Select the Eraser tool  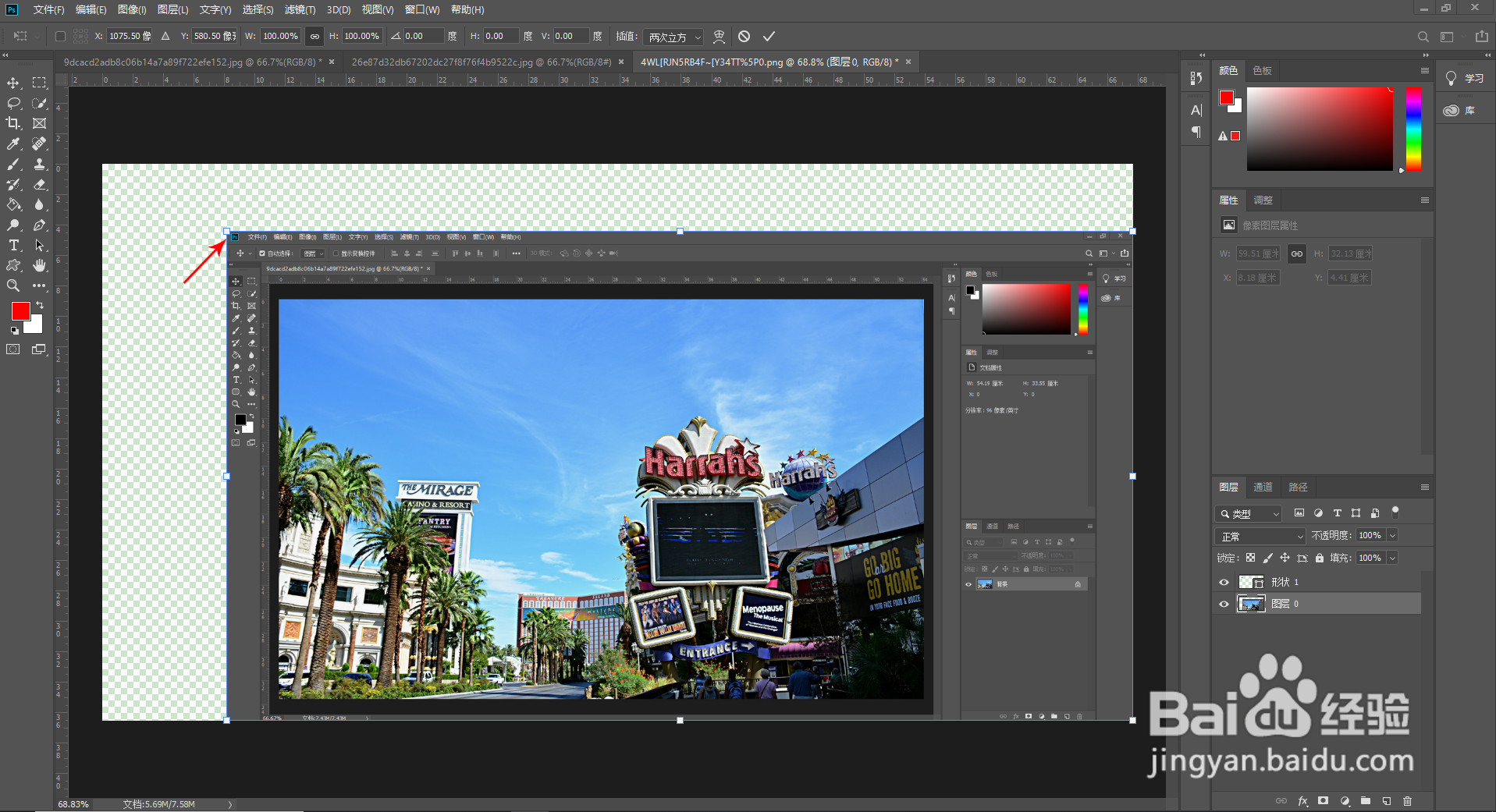coord(39,184)
